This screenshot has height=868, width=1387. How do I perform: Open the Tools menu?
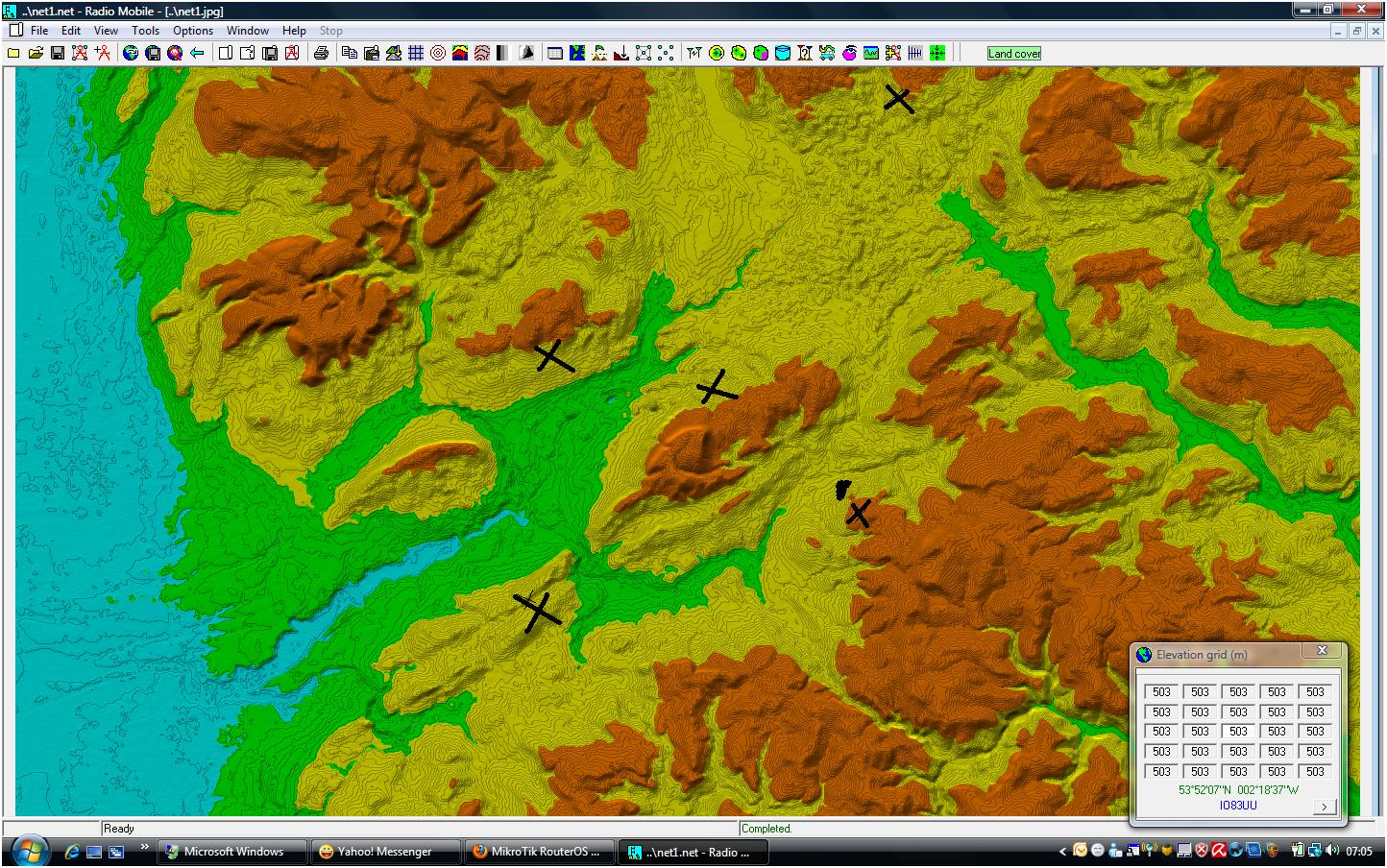point(145,31)
